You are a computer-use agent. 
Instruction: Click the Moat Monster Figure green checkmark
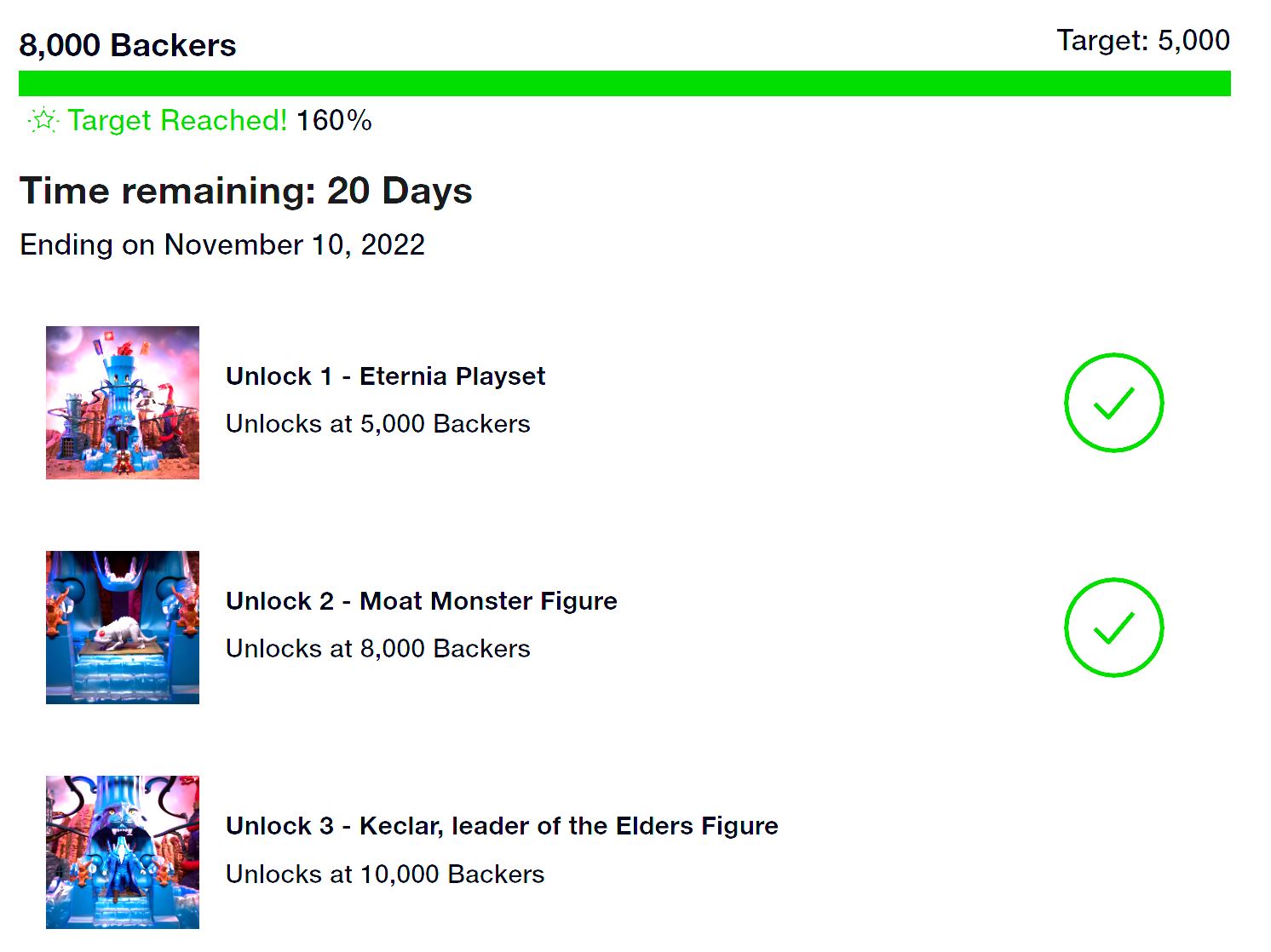pyautogui.click(x=1113, y=628)
